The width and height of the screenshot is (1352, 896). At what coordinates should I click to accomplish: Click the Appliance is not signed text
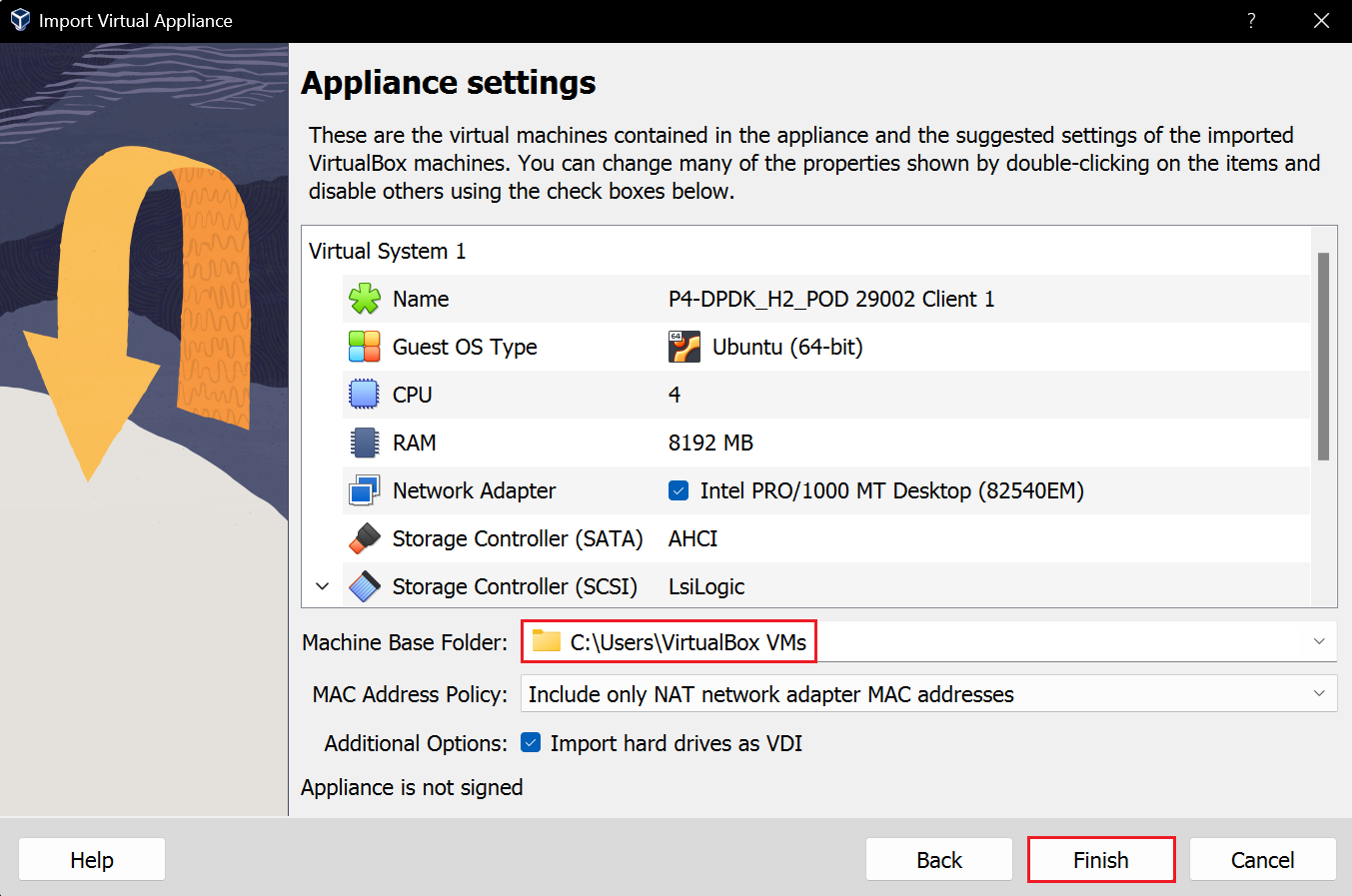click(x=412, y=787)
